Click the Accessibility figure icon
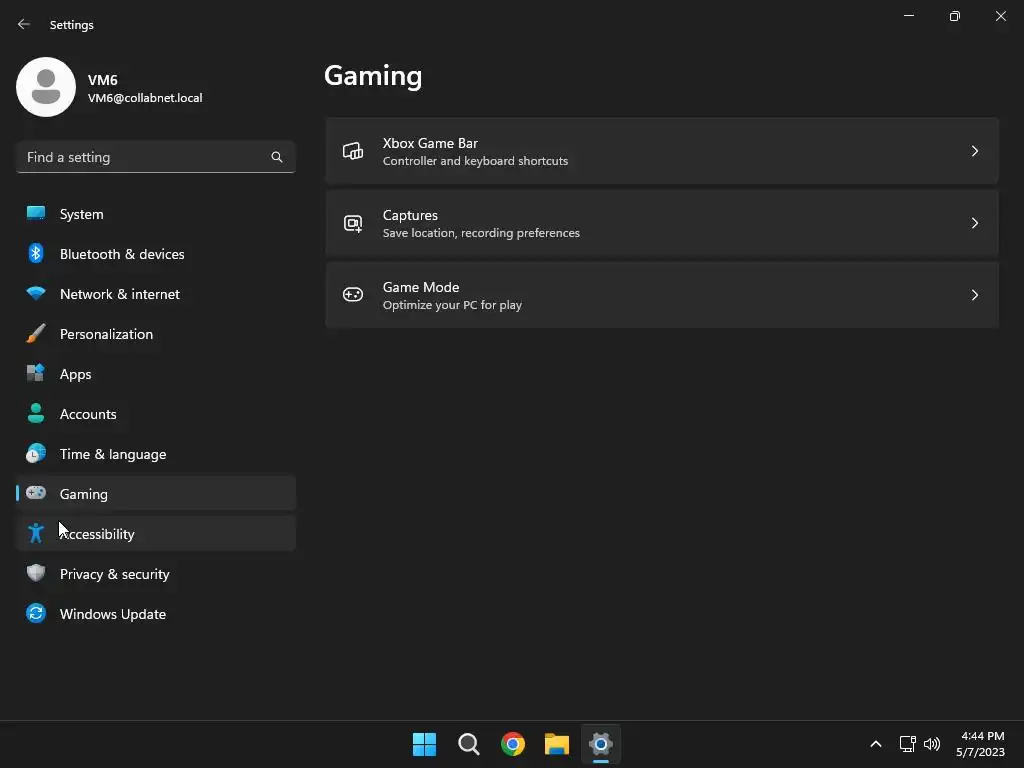The image size is (1024, 768). [36, 533]
